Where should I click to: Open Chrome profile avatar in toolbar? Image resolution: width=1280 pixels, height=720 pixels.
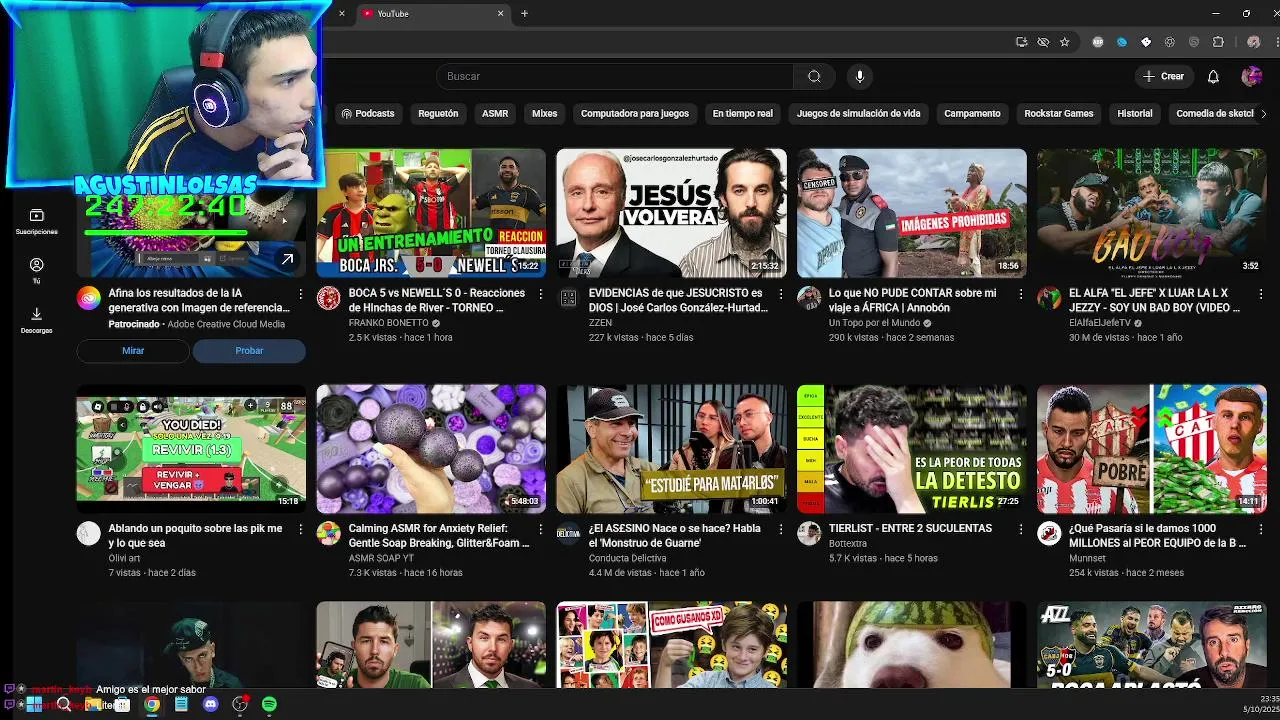tap(1254, 42)
